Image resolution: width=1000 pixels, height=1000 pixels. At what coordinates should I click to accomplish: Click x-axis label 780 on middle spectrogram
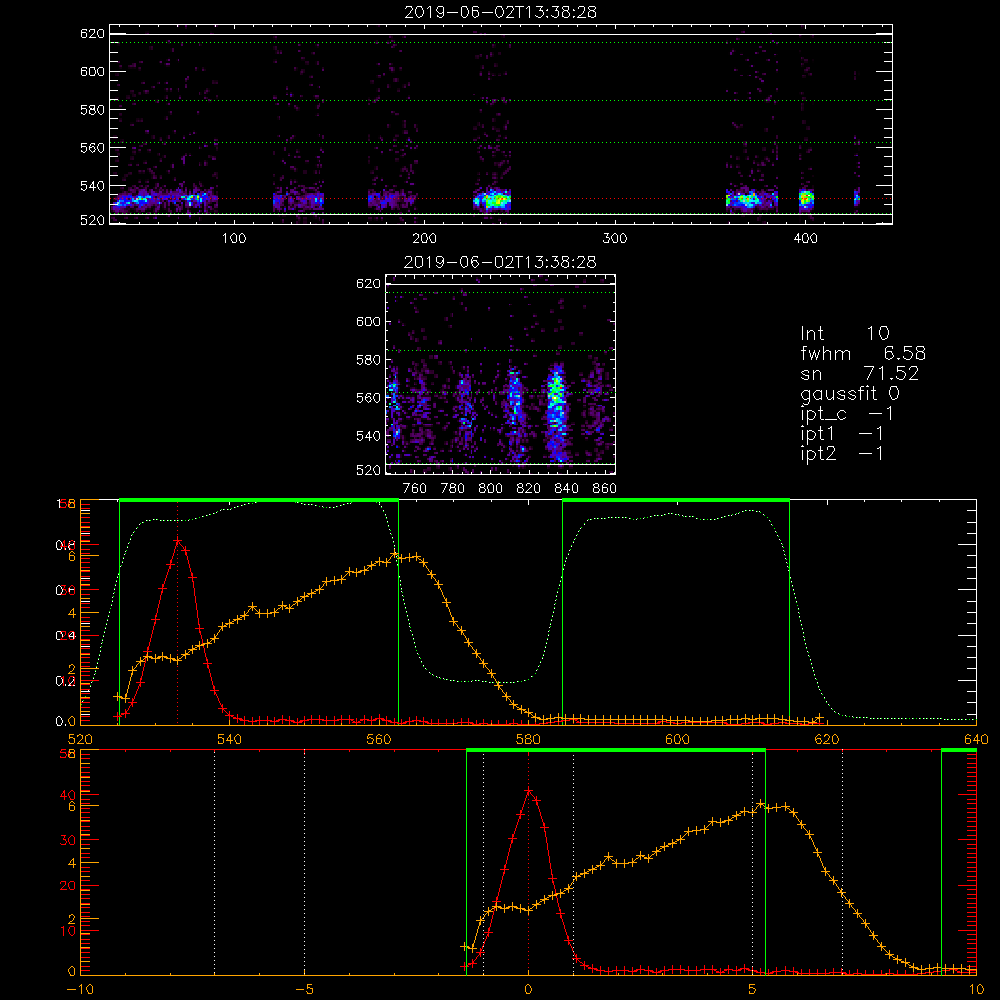(x=453, y=489)
